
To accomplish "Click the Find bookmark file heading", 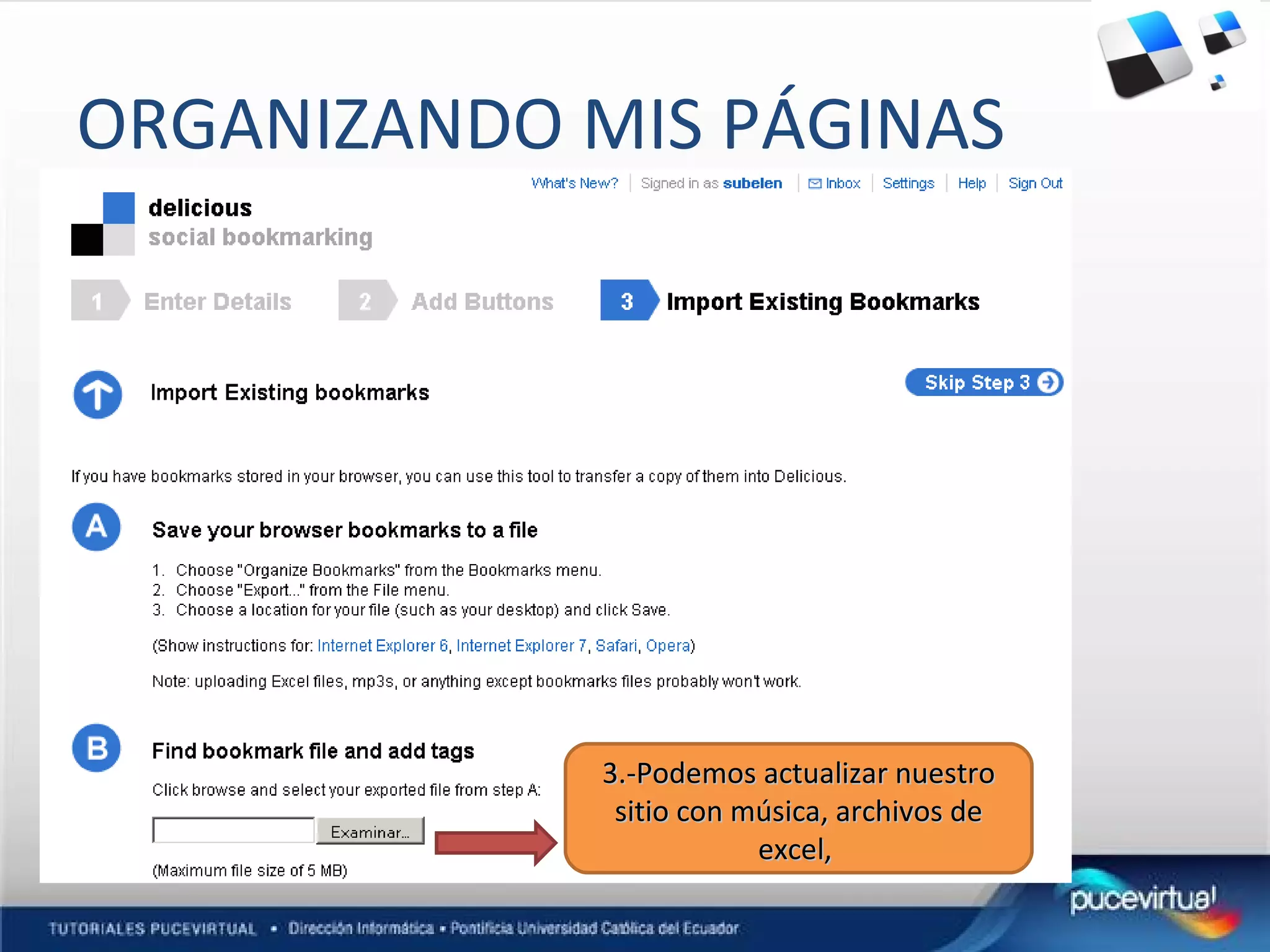I will (x=313, y=751).
